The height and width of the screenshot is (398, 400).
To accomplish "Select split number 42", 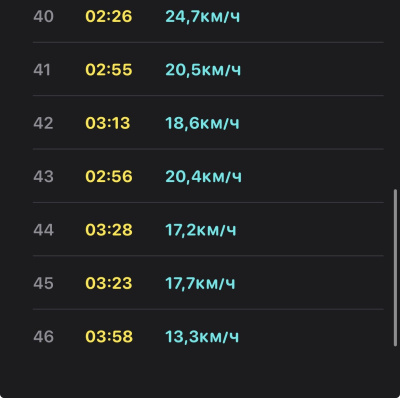I will 43,123.
